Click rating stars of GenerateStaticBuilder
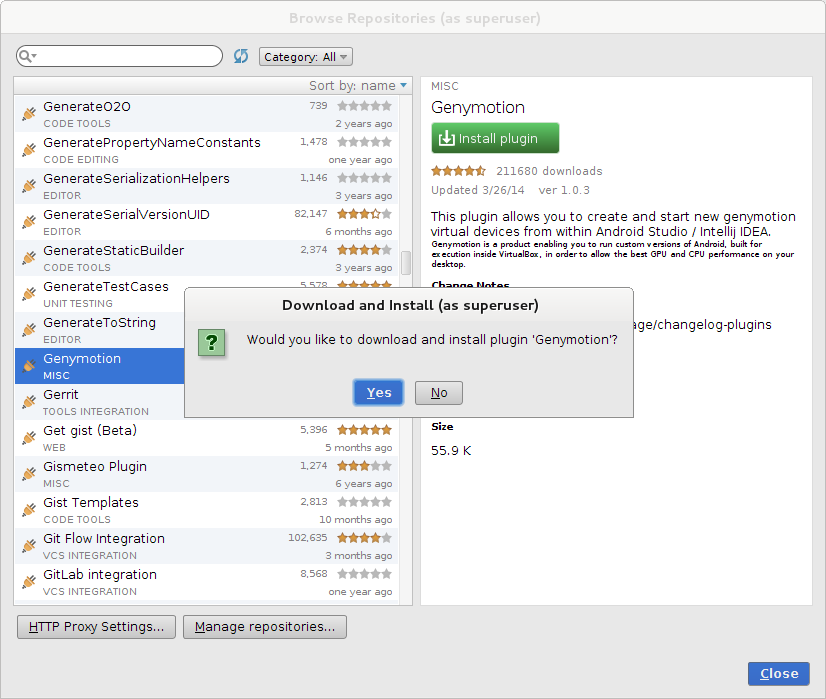 coord(365,250)
